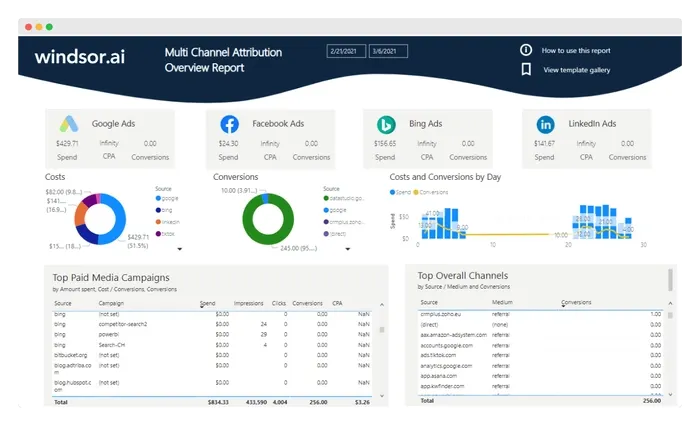Select the (direct) channel row
The width and height of the screenshot is (700, 426).
tap(541, 325)
